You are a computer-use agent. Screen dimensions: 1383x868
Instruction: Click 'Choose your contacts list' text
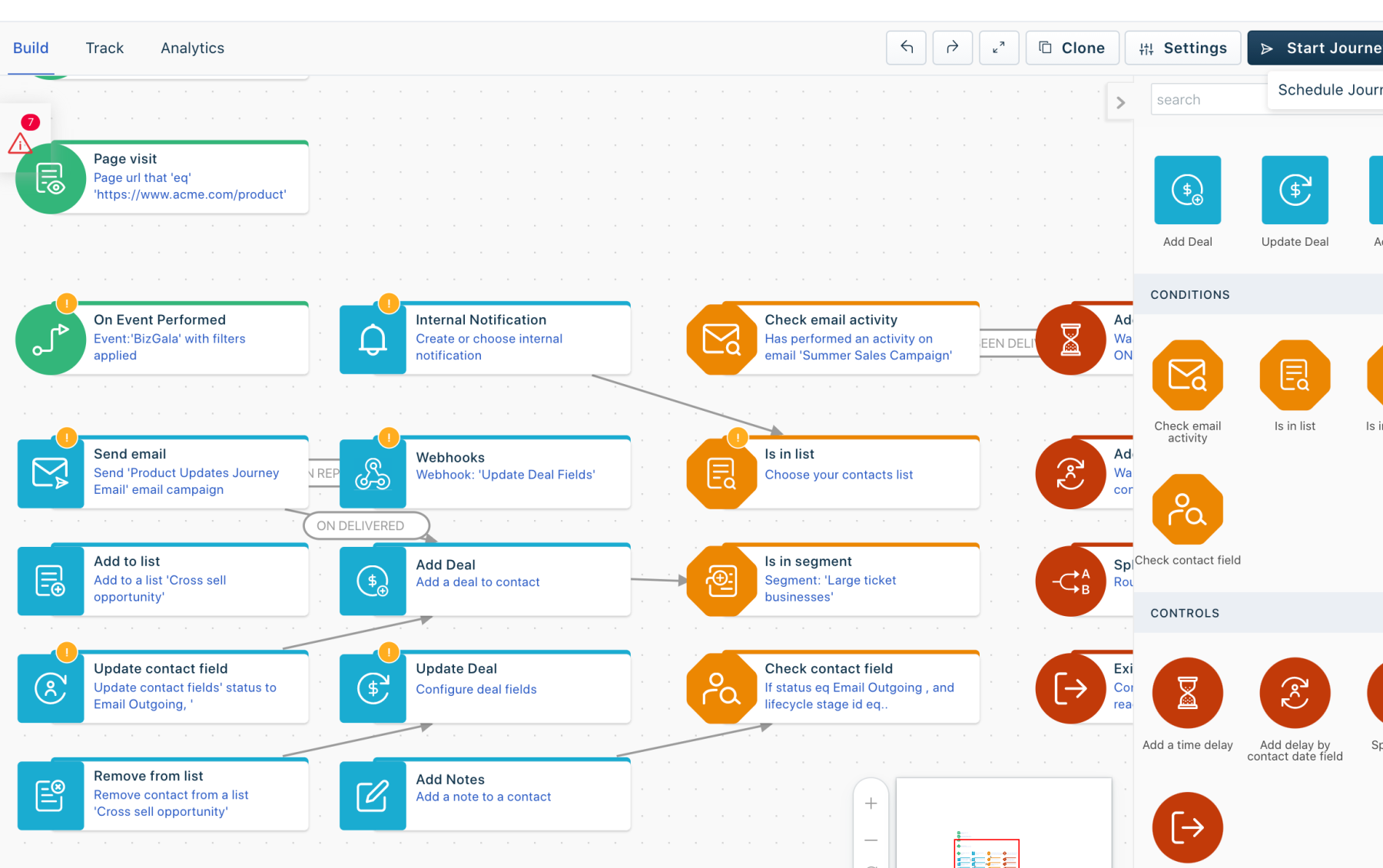click(x=838, y=475)
